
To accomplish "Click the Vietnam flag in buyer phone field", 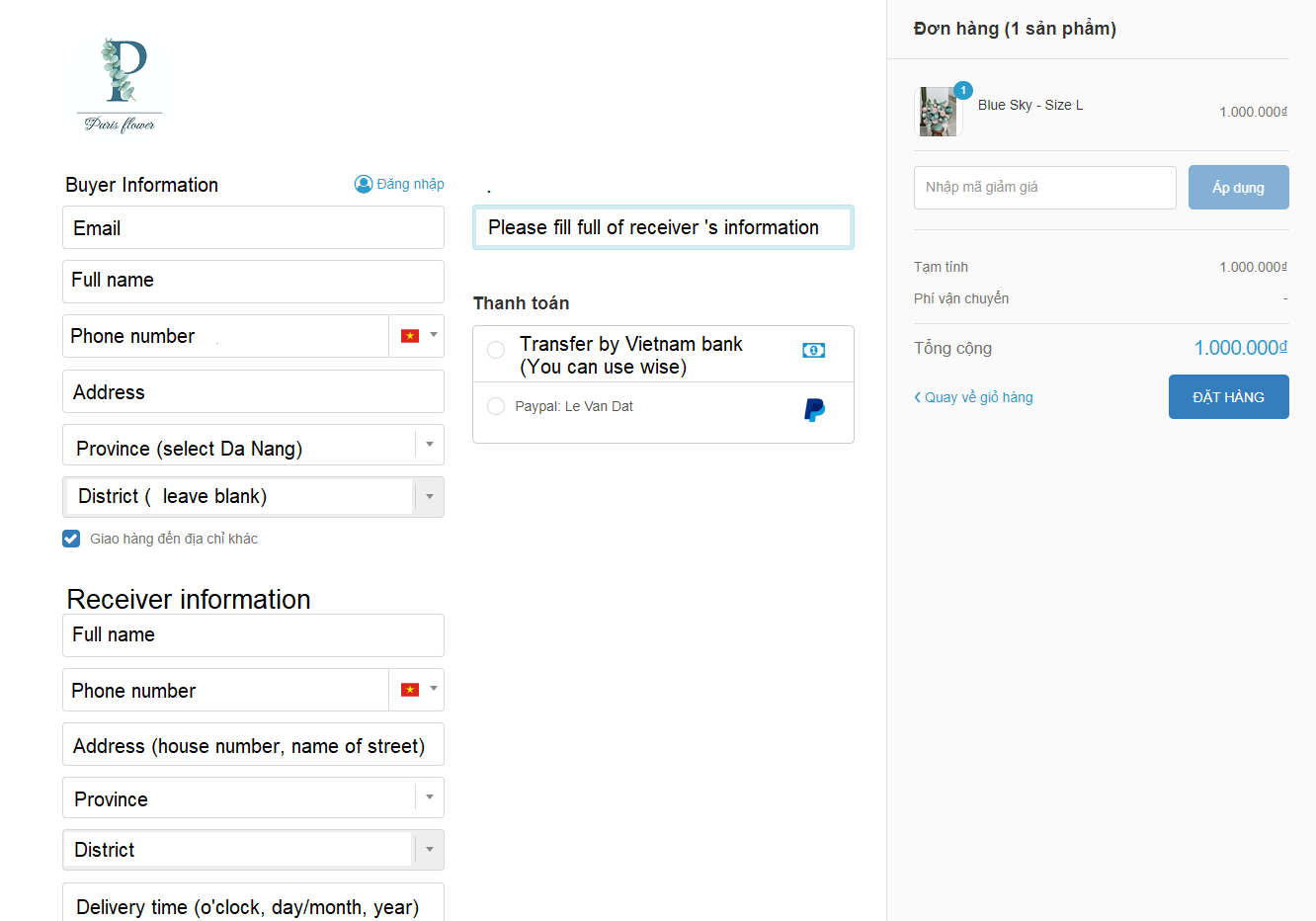I will (410, 336).
